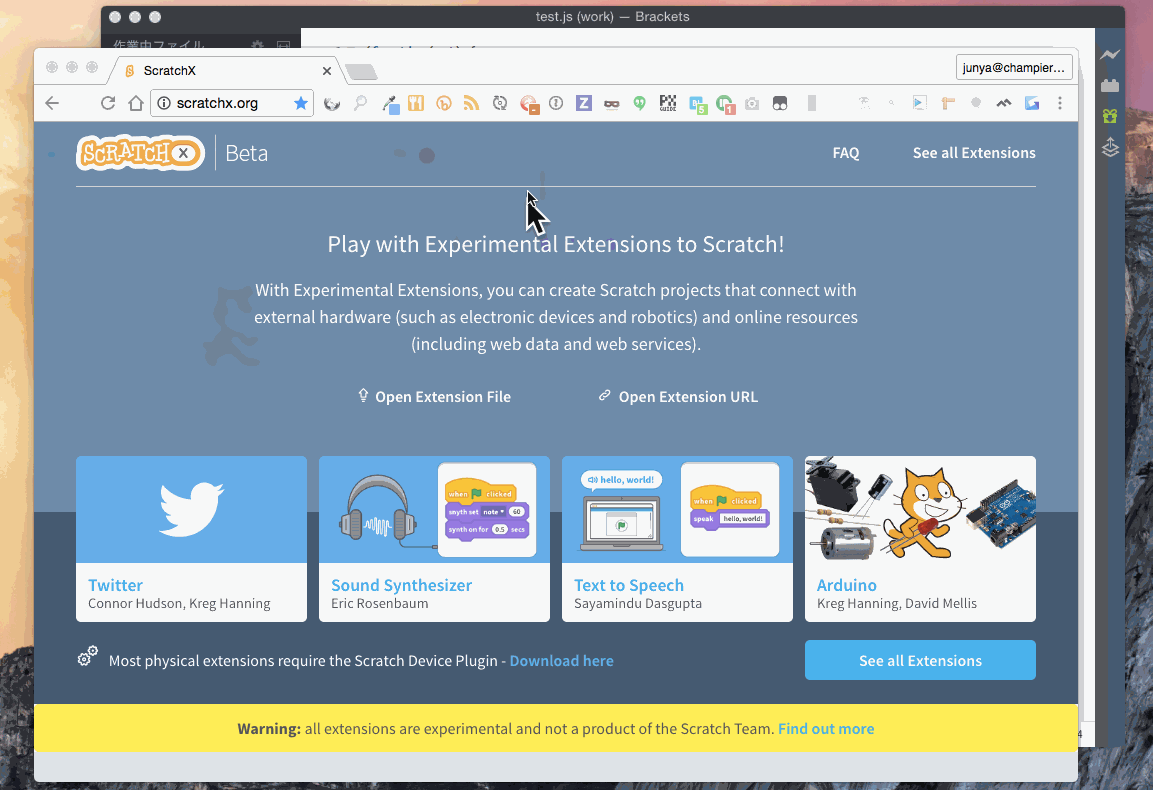Go back using the browser back arrow
Screen dimensions: 1153x790
click(52, 103)
